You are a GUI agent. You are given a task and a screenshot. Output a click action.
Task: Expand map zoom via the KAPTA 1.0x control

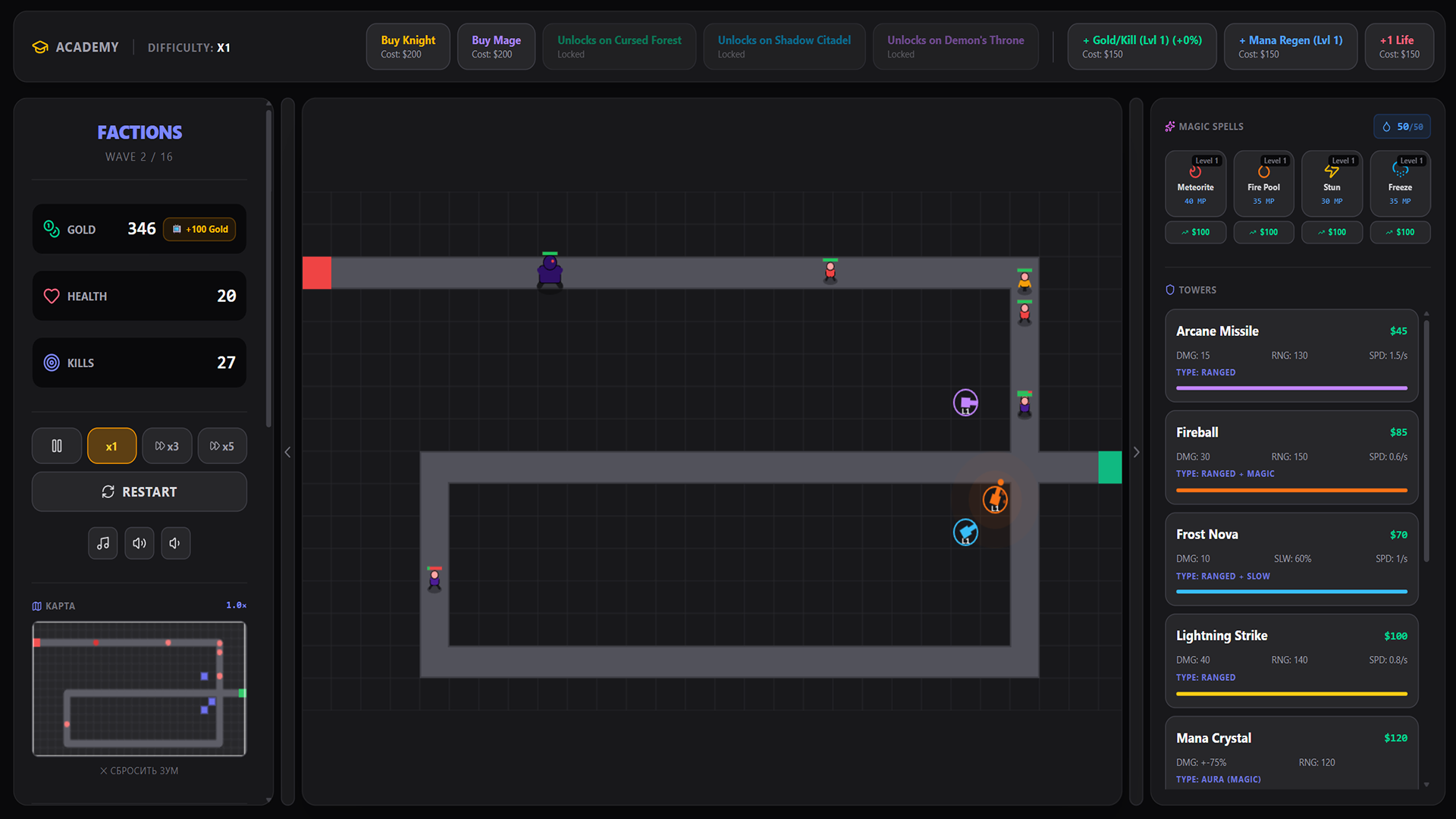click(235, 605)
